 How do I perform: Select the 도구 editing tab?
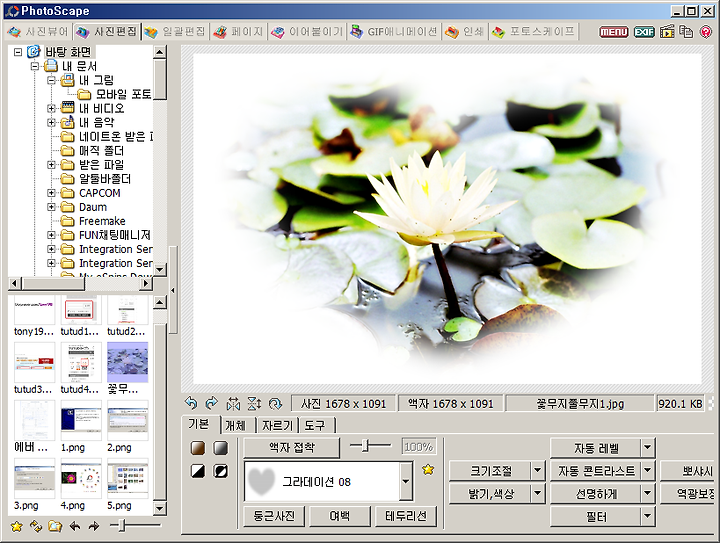click(x=316, y=426)
